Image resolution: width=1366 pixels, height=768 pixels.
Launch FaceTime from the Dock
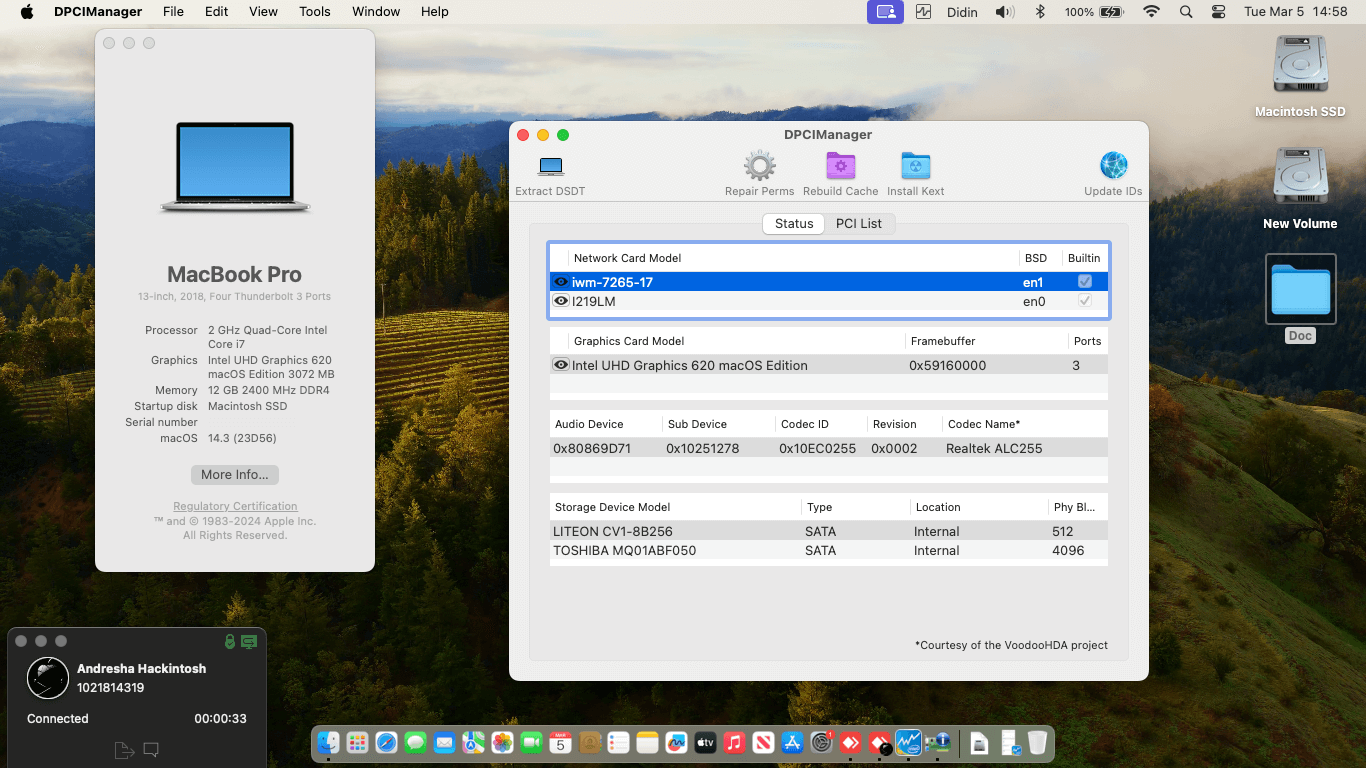tap(531, 742)
